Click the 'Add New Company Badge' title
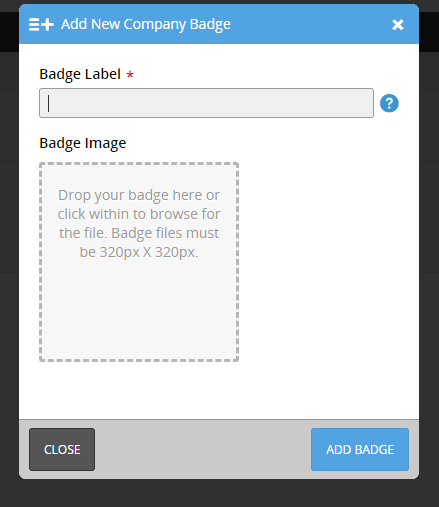Viewport: 439px width, 507px height. click(x=146, y=24)
